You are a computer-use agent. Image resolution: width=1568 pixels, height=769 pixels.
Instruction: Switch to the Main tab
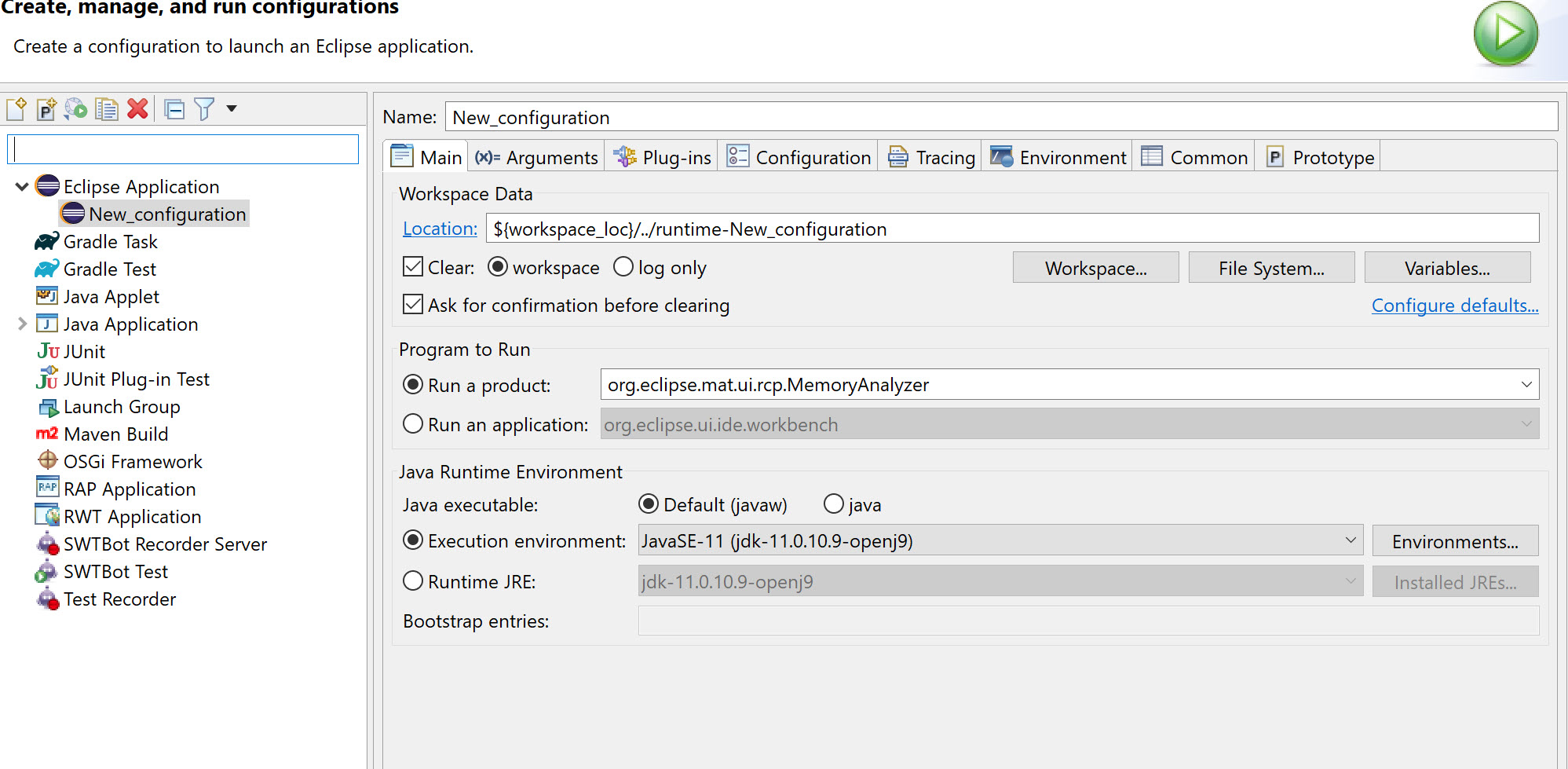(427, 157)
